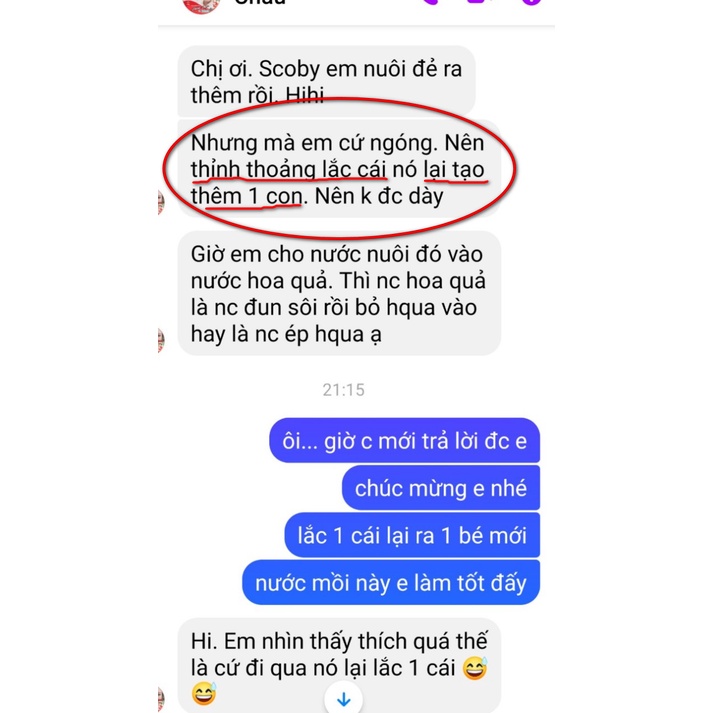Tap the sender avatar beside the circled message

point(161,202)
